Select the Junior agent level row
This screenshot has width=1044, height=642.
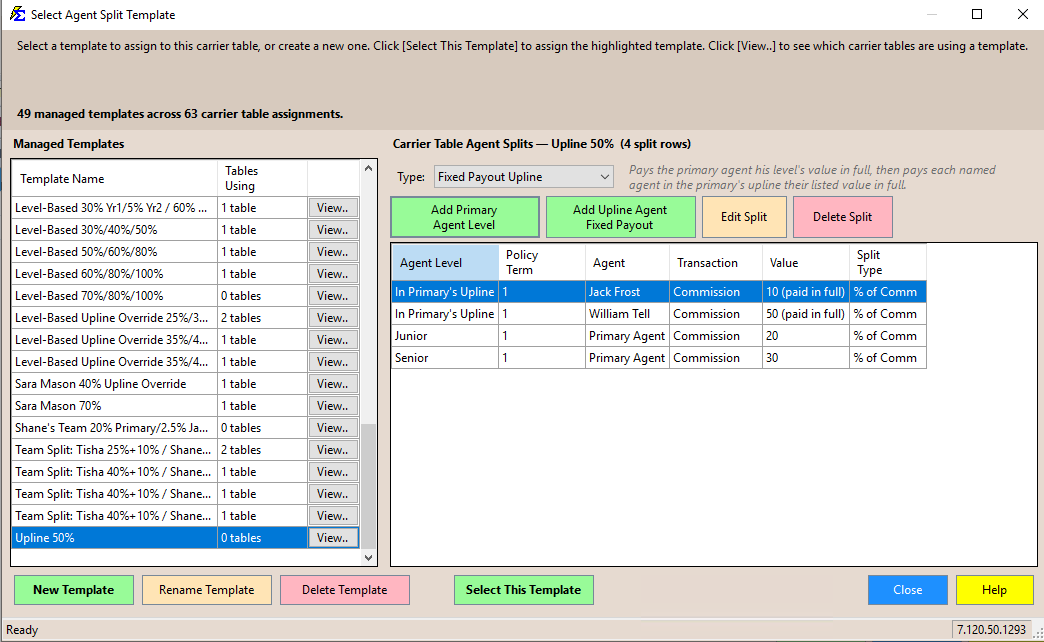click(659, 336)
